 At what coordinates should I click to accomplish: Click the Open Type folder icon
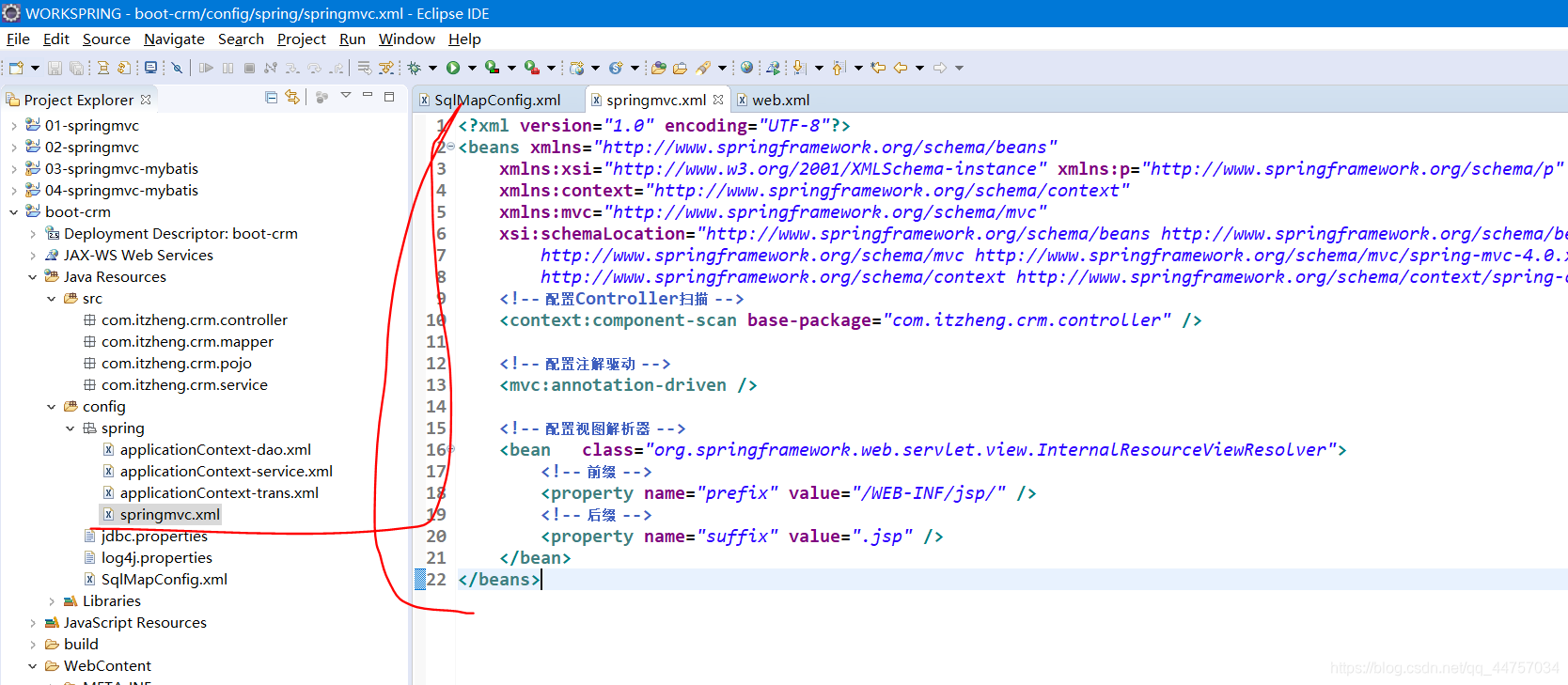click(659, 68)
